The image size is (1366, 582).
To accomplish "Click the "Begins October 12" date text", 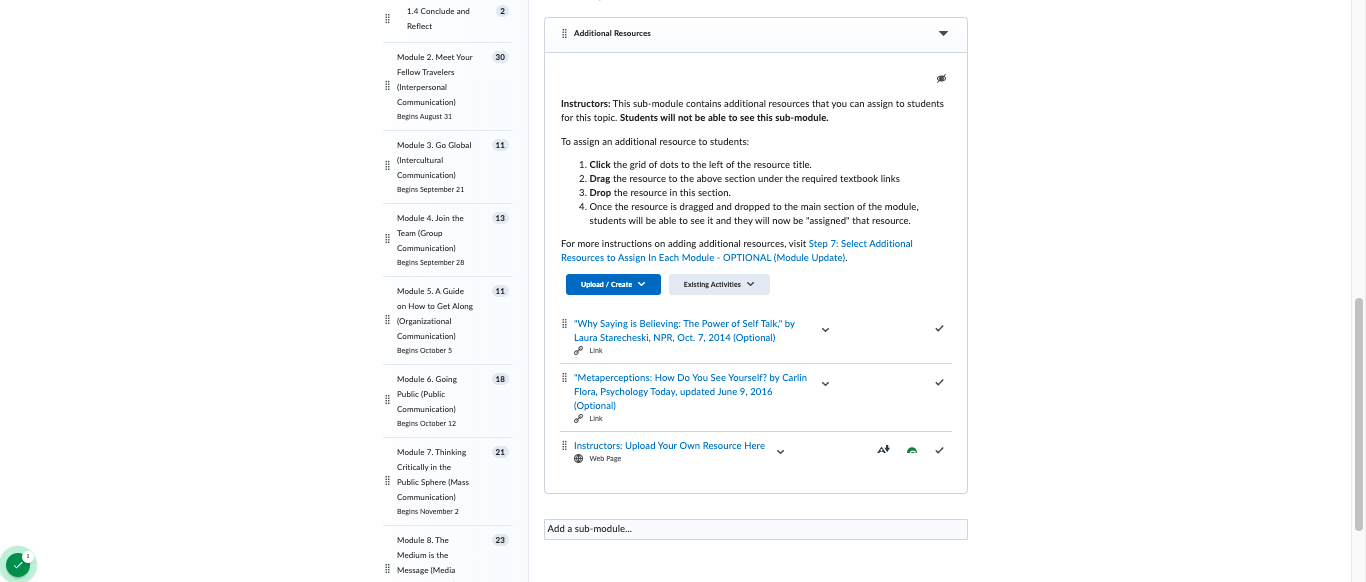I will [426, 423].
